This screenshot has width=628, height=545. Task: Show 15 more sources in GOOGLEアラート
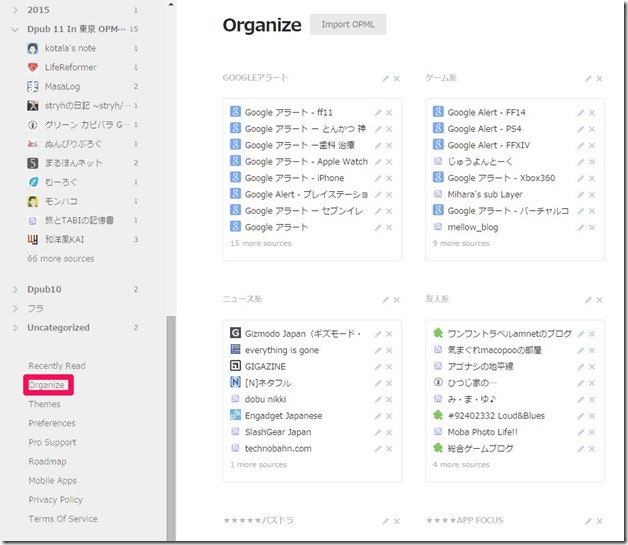(261, 243)
